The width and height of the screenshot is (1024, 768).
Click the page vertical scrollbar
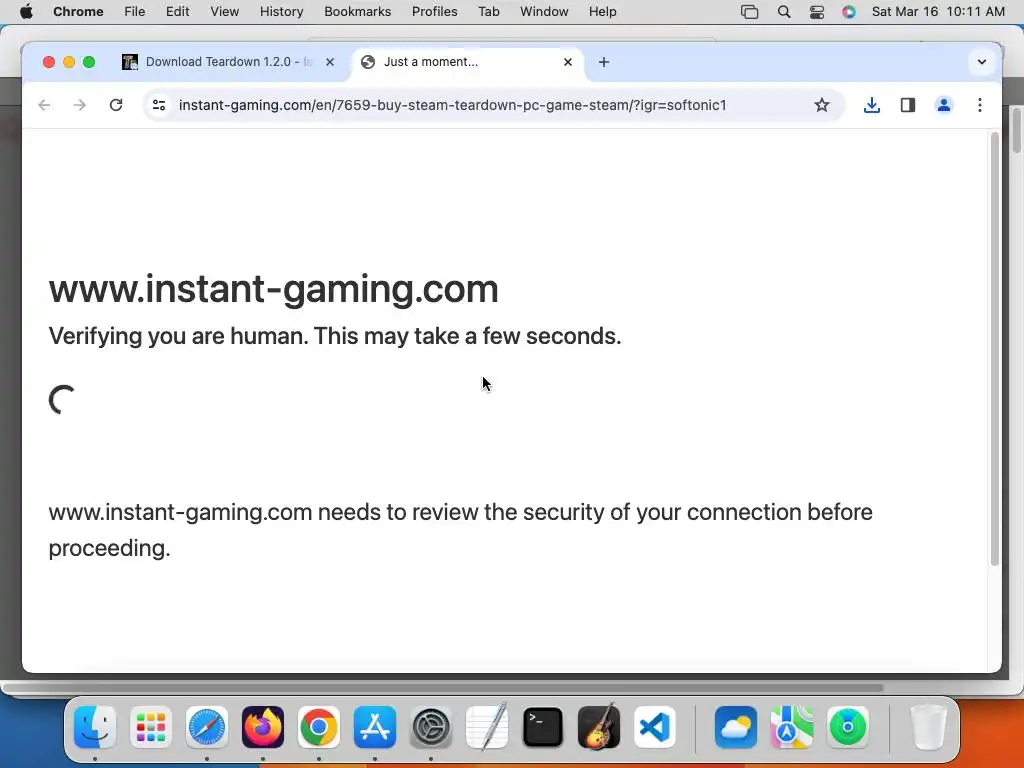pos(995,349)
